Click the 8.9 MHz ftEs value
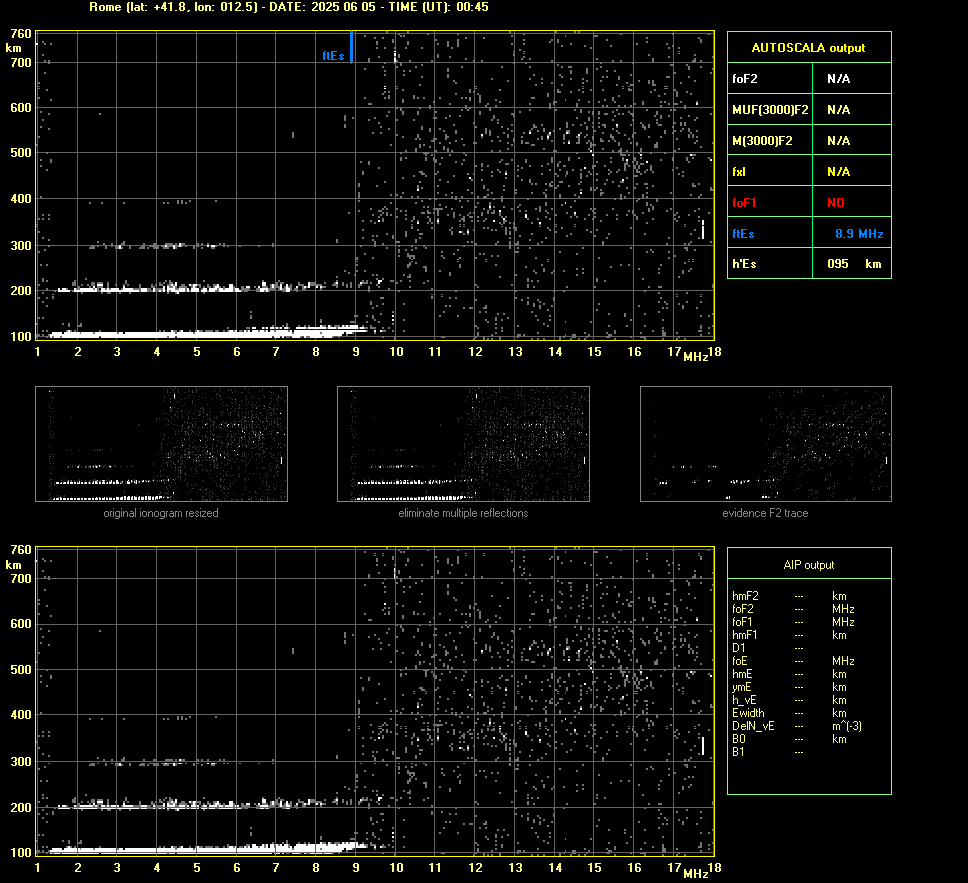 tap(859, 233)
